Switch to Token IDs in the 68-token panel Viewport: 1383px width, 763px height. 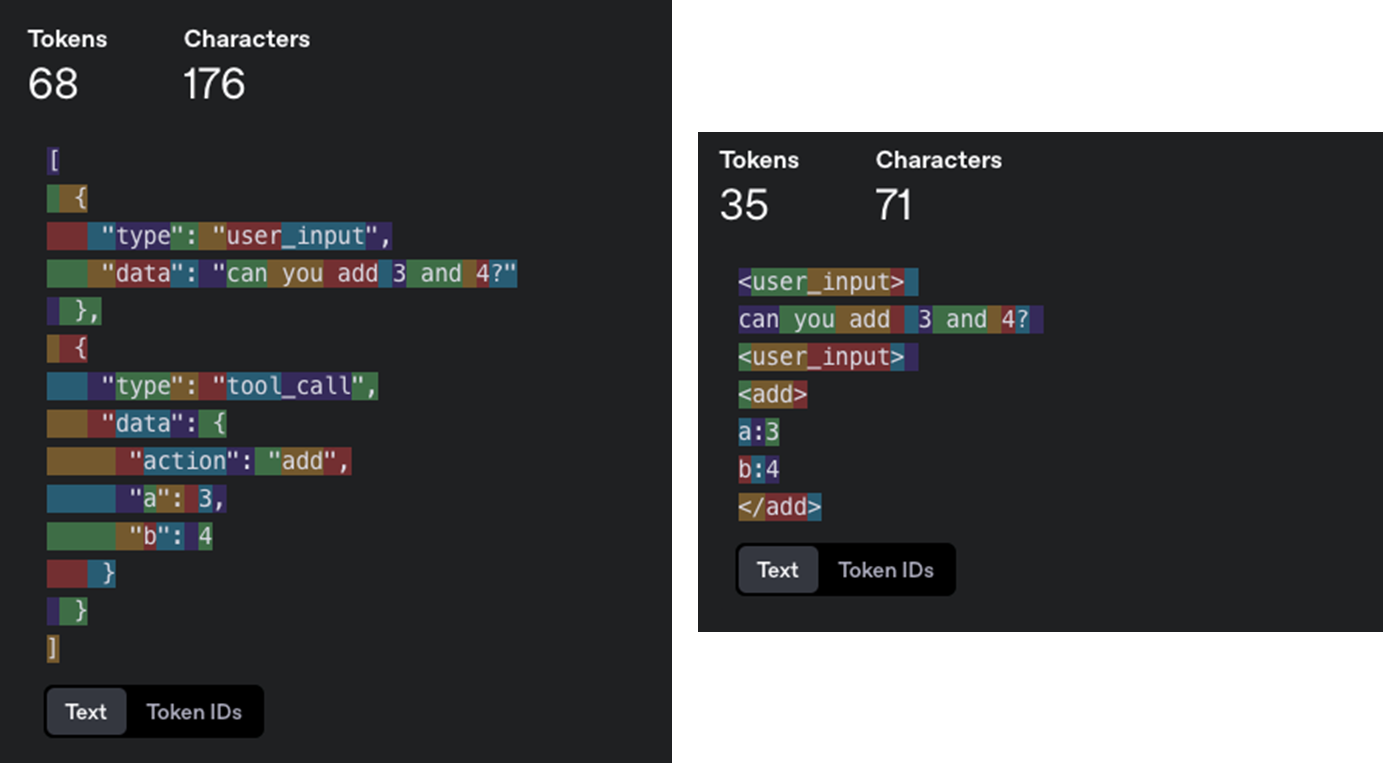coord(194,712)
